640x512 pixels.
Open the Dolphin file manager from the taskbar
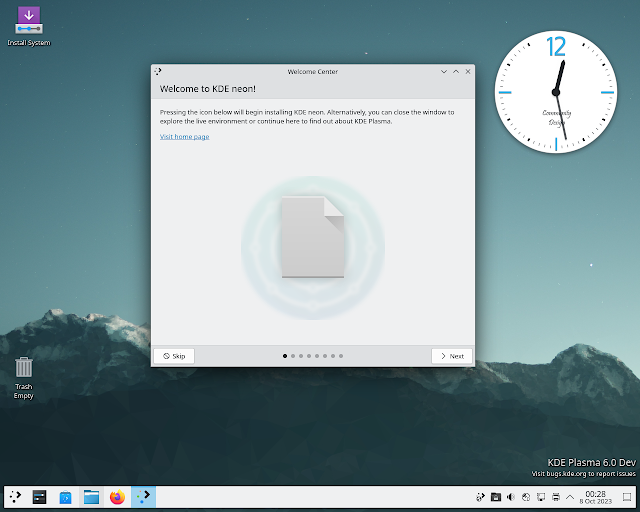(x=91, y=497)
